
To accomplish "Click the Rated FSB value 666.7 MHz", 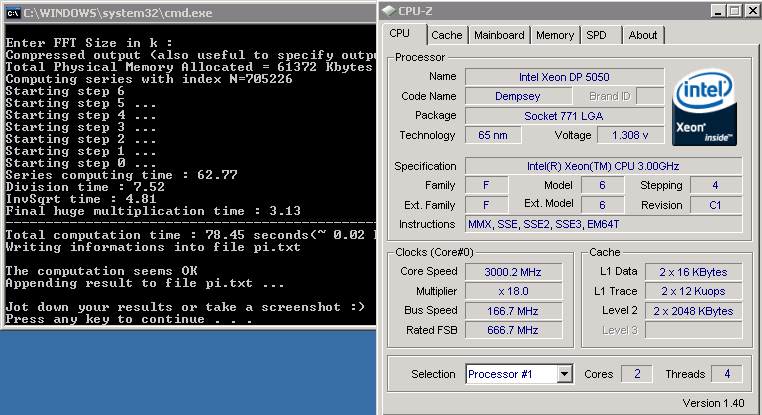I will (513, 330).
